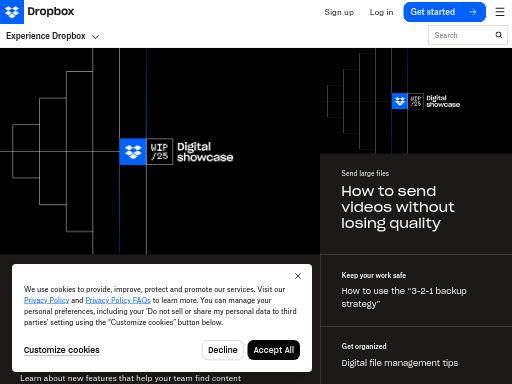The height and width of the screenshot is (384, 512).
Task: Select the Keep your work safe label
Action: pyautogui.click(x=373, y=275)
